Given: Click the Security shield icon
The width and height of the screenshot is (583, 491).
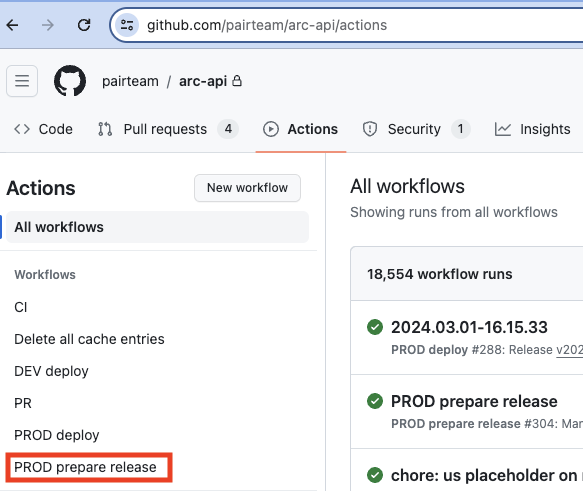Looking at the screenshot, I should pyautogui.click(x=370, y=129).
